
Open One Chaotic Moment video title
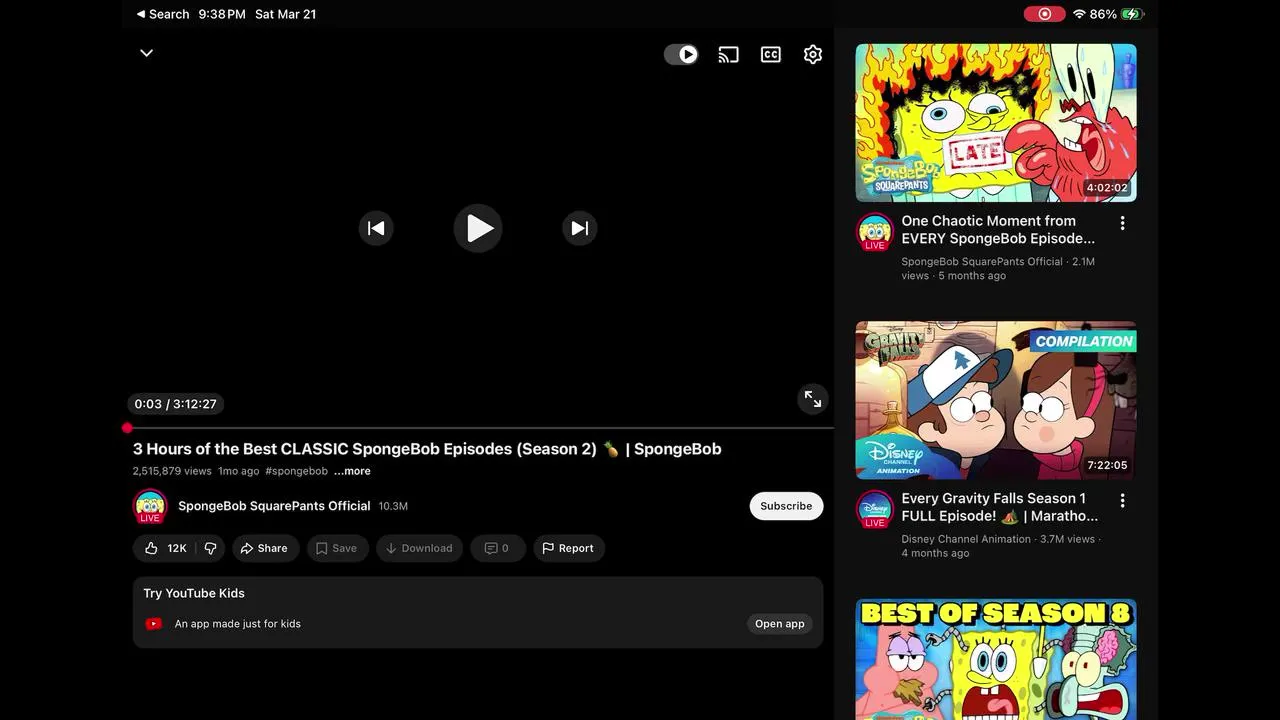click(x=997, y=230)
